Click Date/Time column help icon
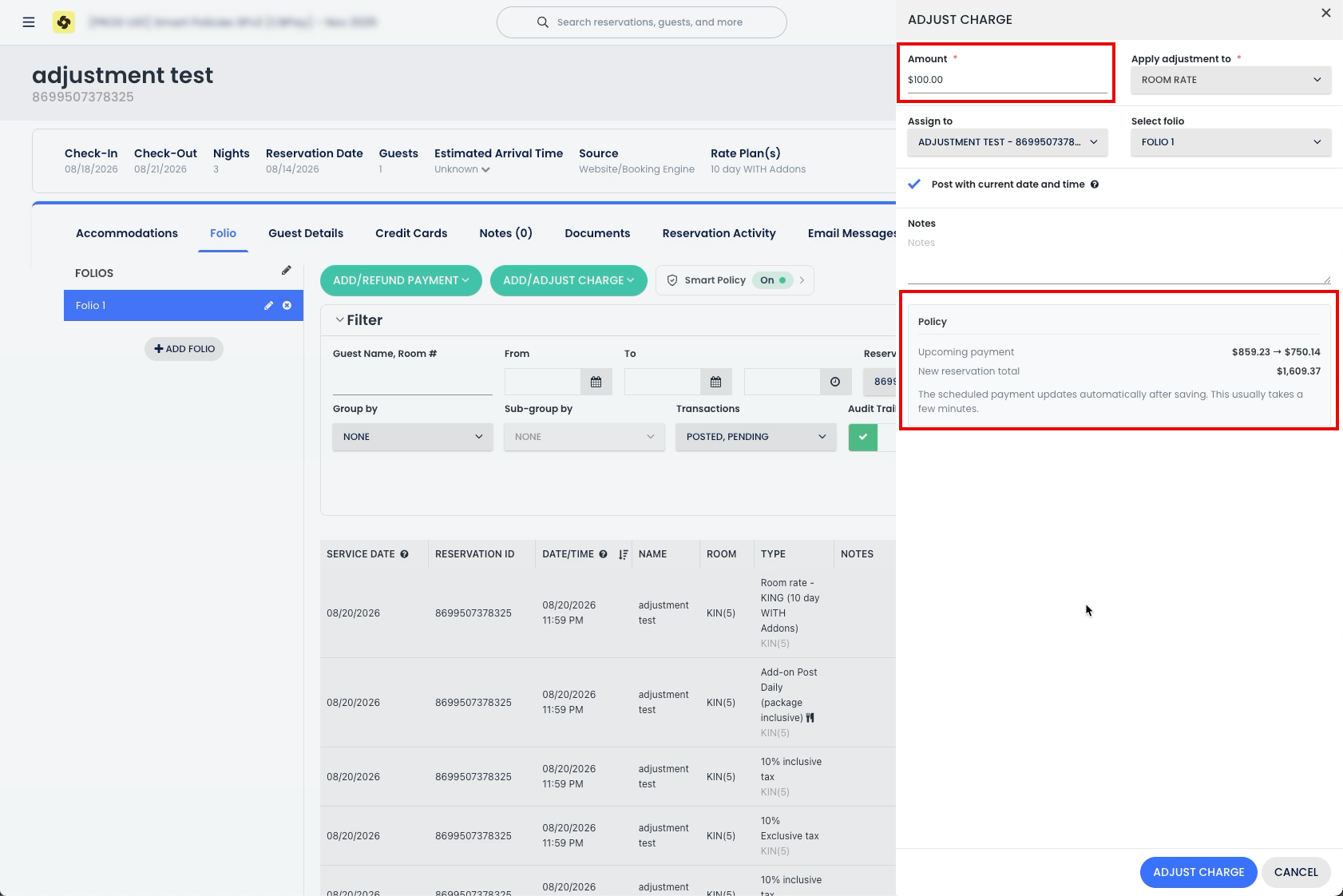Screen dimensions: 1343x896 pyautogui.click(x=603, y=554)
